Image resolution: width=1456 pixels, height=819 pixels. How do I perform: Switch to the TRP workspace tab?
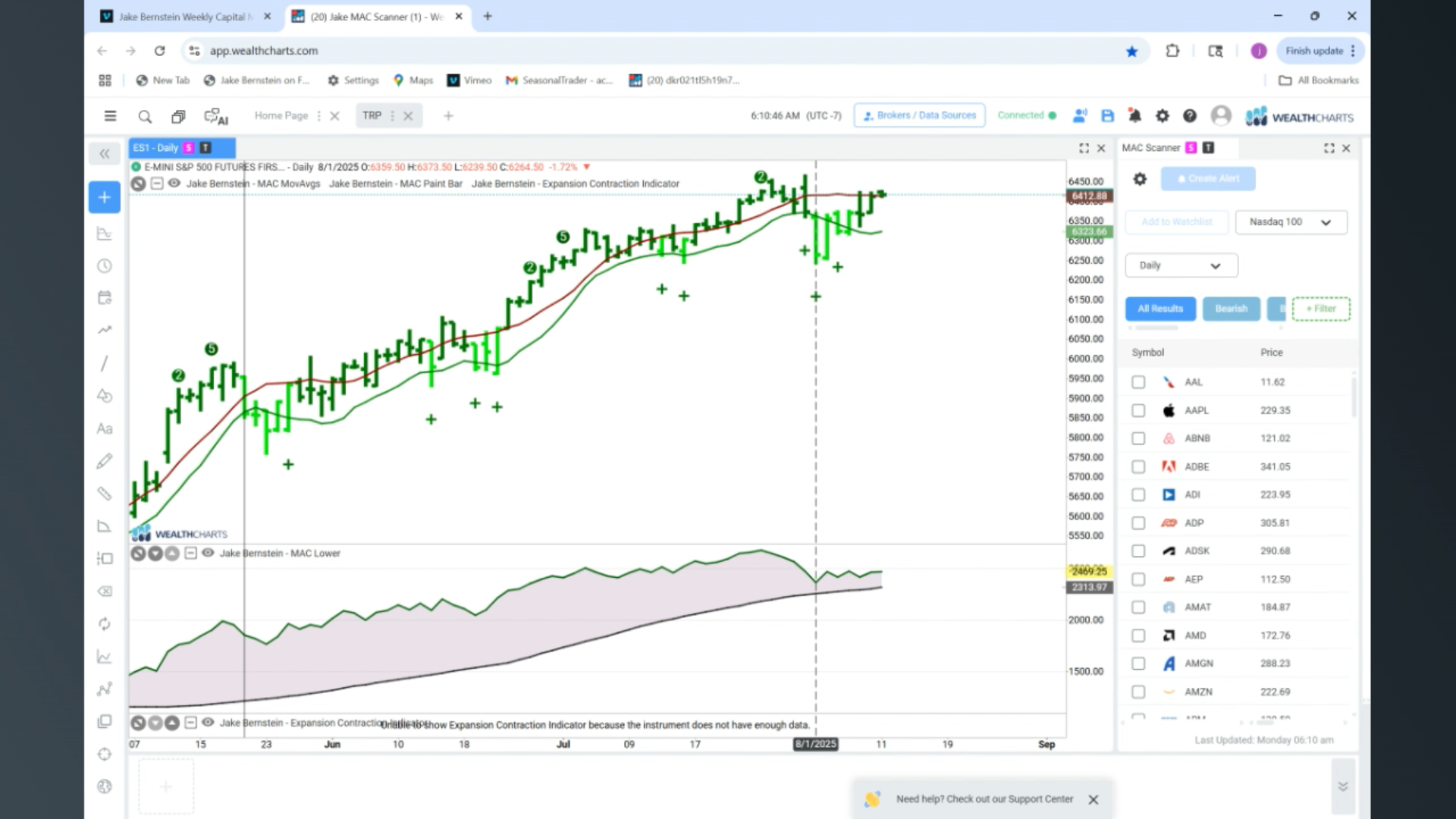pyautogui.click(x=372, y=116)
